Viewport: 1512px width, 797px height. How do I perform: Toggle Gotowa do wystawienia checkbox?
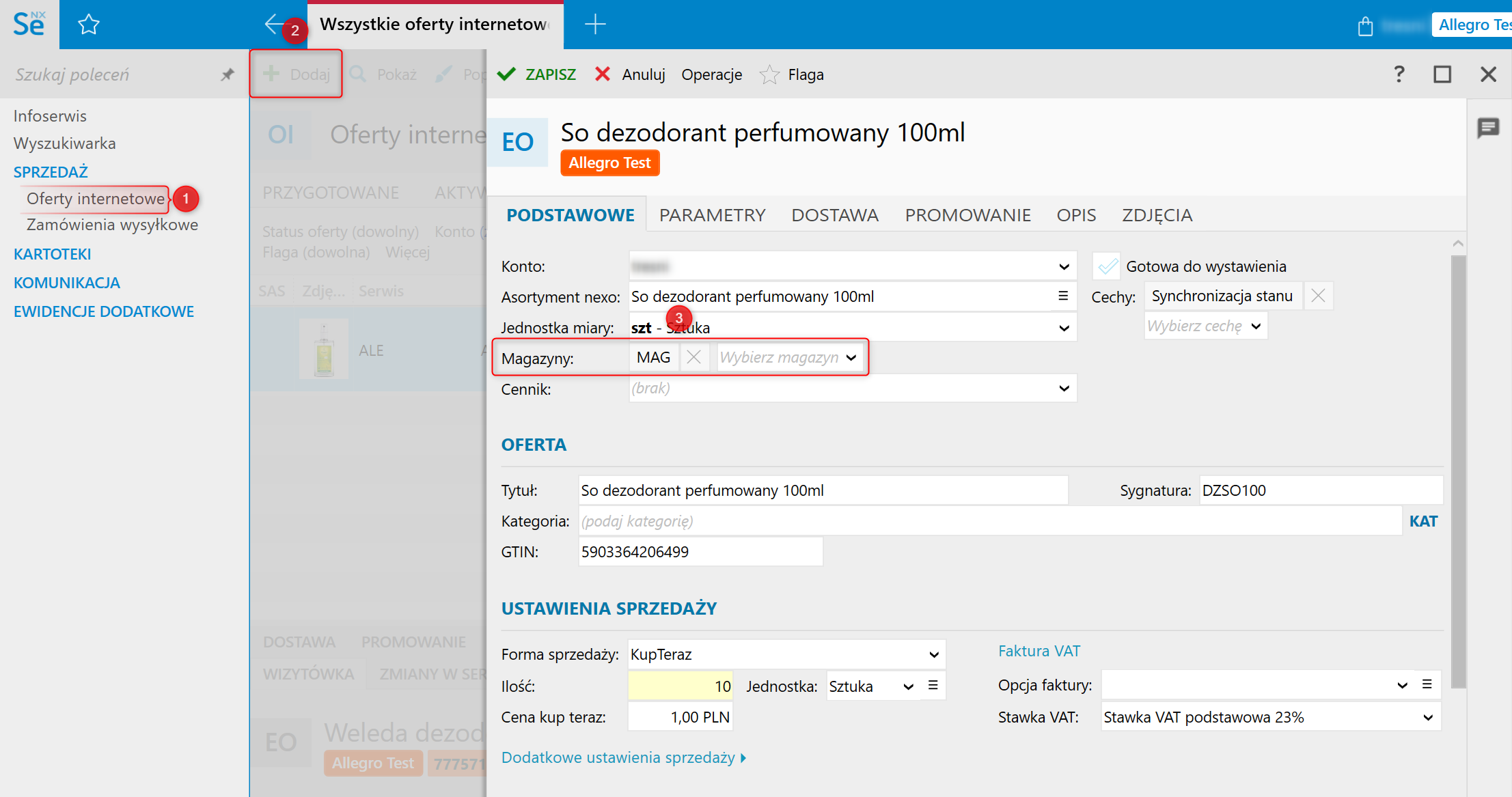click(1107, 266)
